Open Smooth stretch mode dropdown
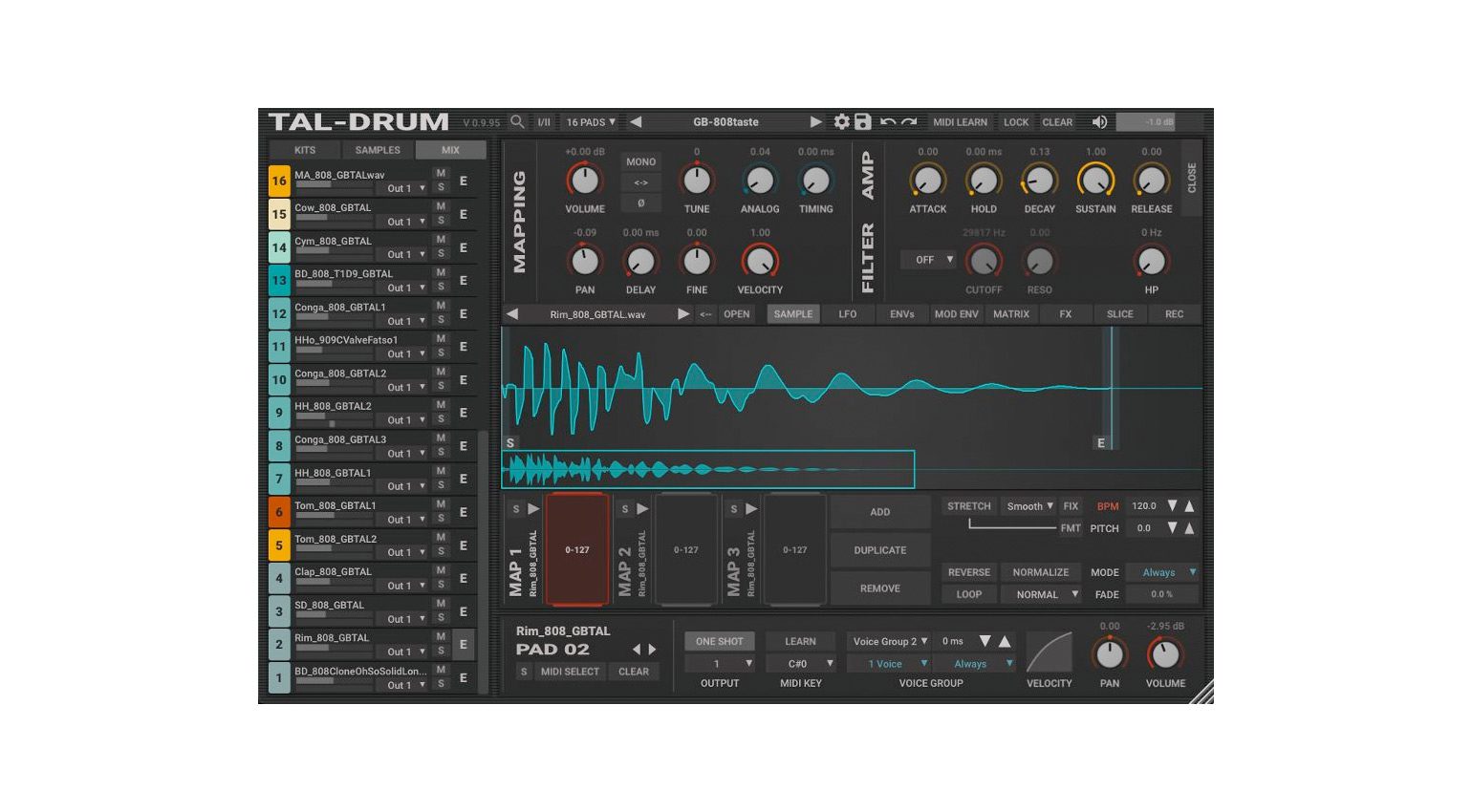This screenshot has width=1472, height=812. click(1029, 506)
